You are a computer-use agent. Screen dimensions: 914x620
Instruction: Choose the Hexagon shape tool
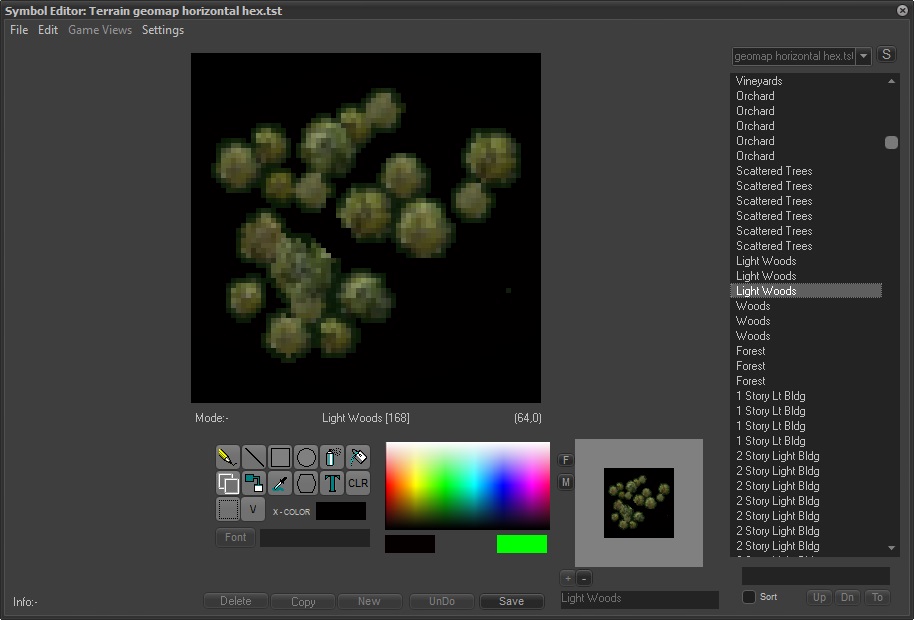(x=306, y=484)
